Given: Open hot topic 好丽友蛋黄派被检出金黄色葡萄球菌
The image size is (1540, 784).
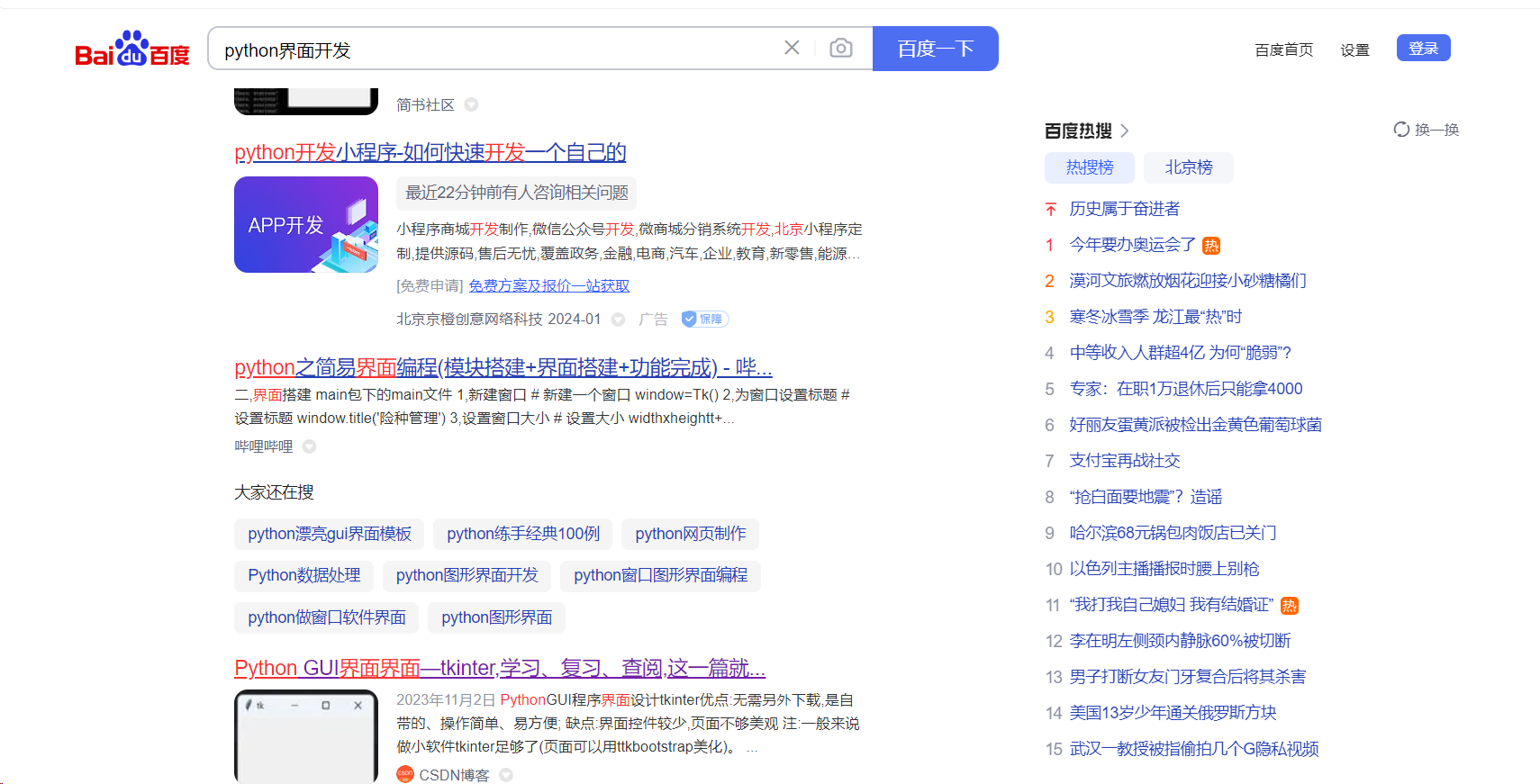Looking at the screenshot, I should (x=1196, y=425).
